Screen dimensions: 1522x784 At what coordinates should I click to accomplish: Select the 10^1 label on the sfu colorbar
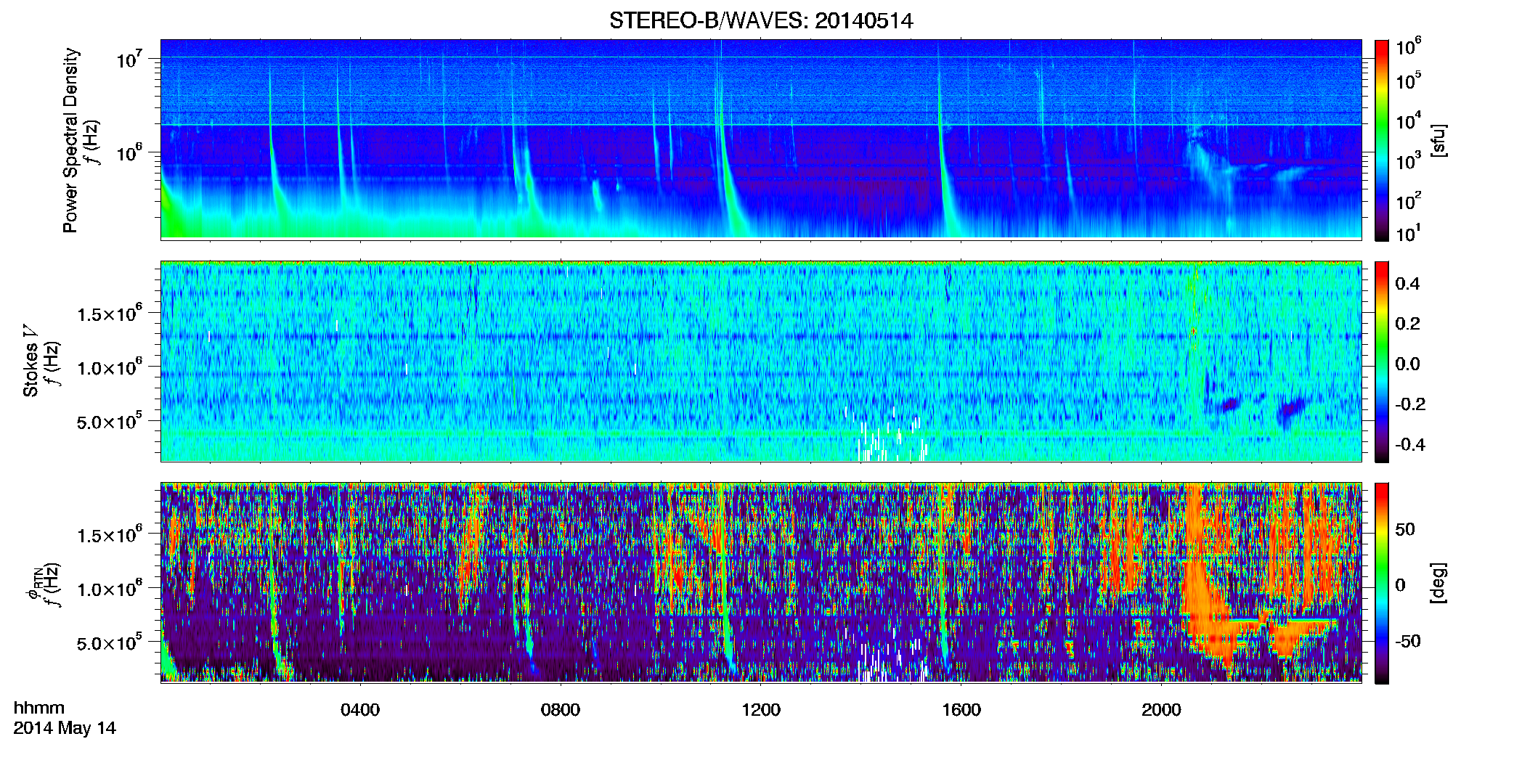click(1408, 234)
